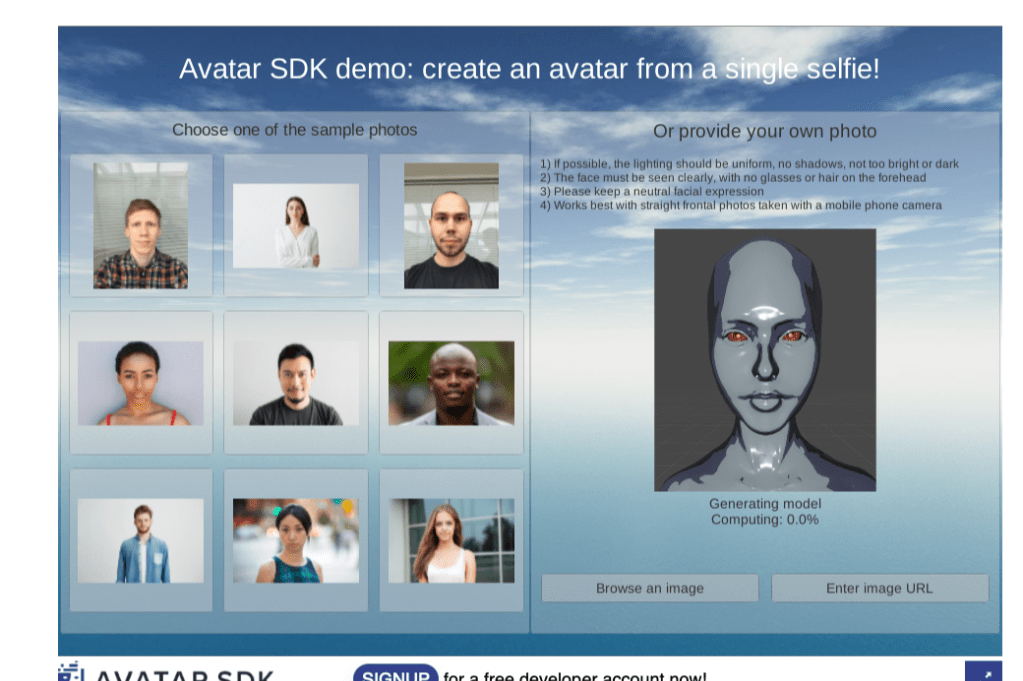Select the long-haired woman in white top photo

451,540
